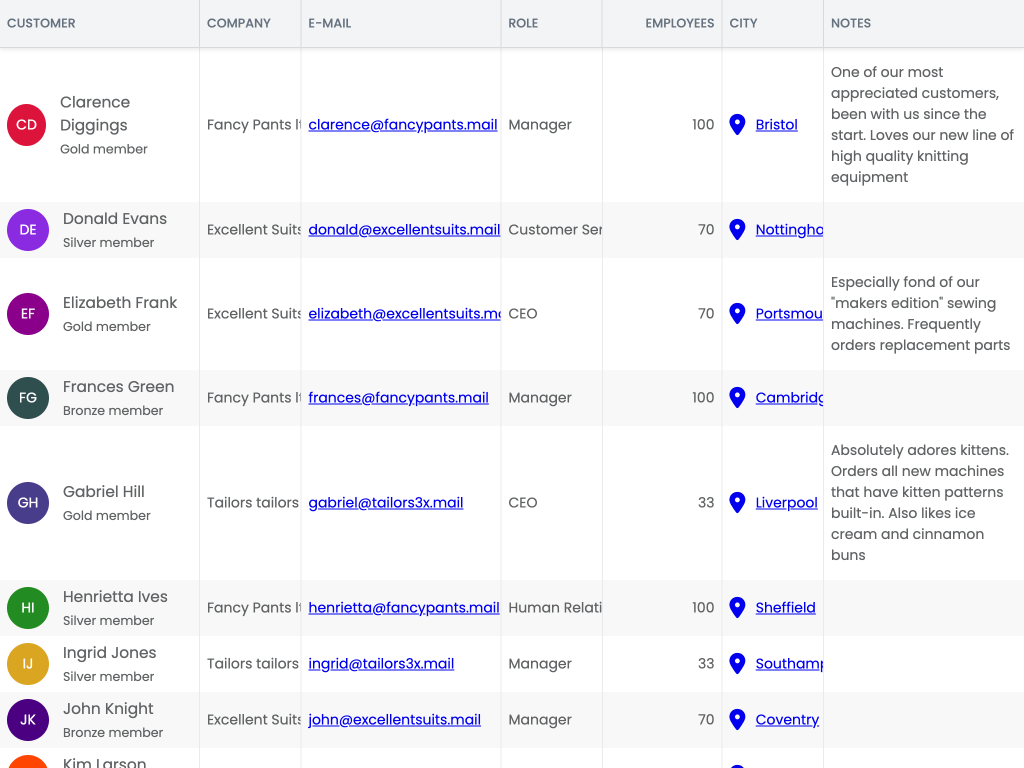Click the location pin beside Bristol
The image size is (1024, 768).
point(737,125)
